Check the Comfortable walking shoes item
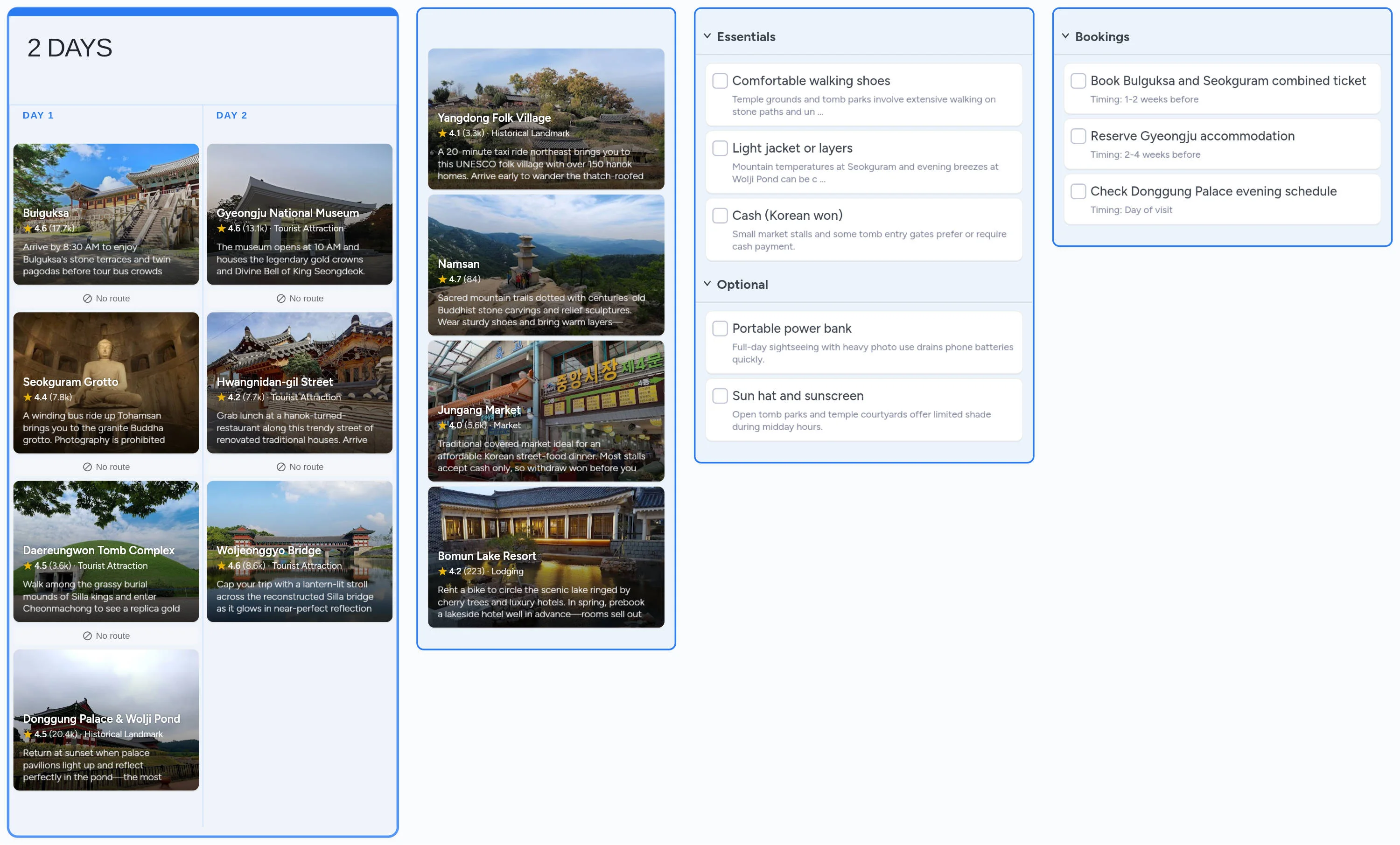This screenshot has width=1400, height=845. click(x=720, y=81)
